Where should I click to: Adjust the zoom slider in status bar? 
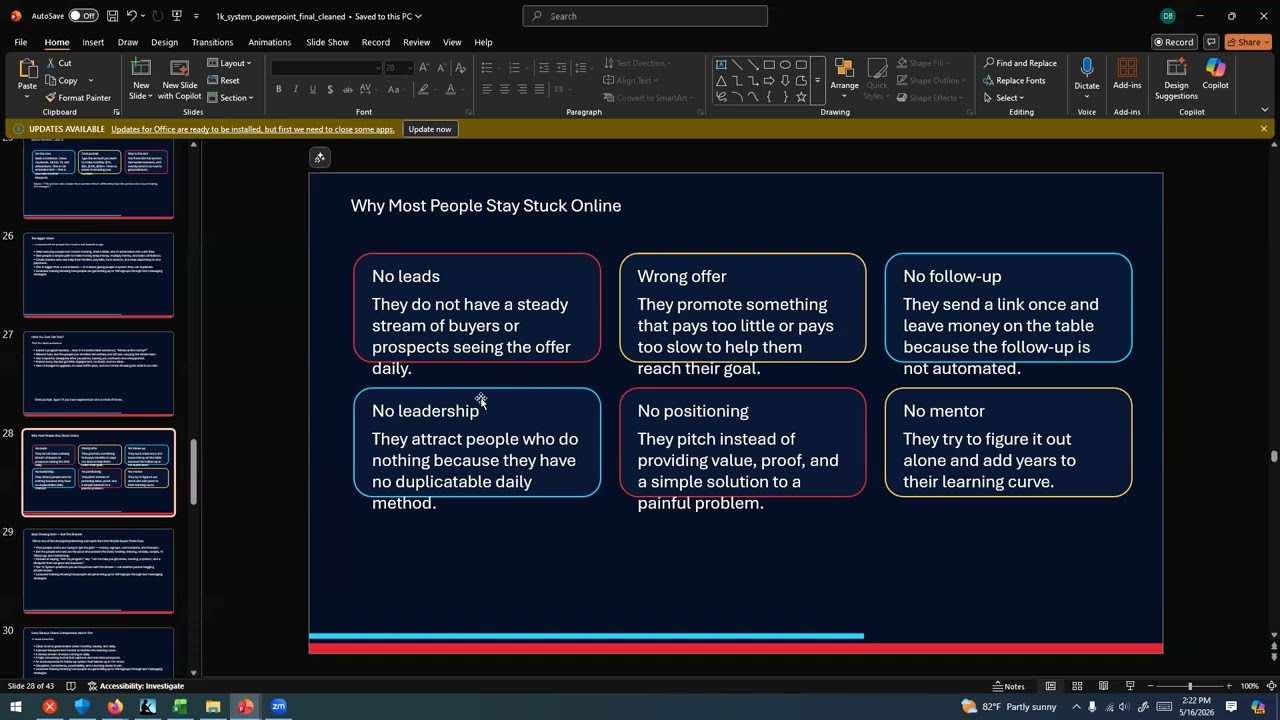click(1189, 686)
